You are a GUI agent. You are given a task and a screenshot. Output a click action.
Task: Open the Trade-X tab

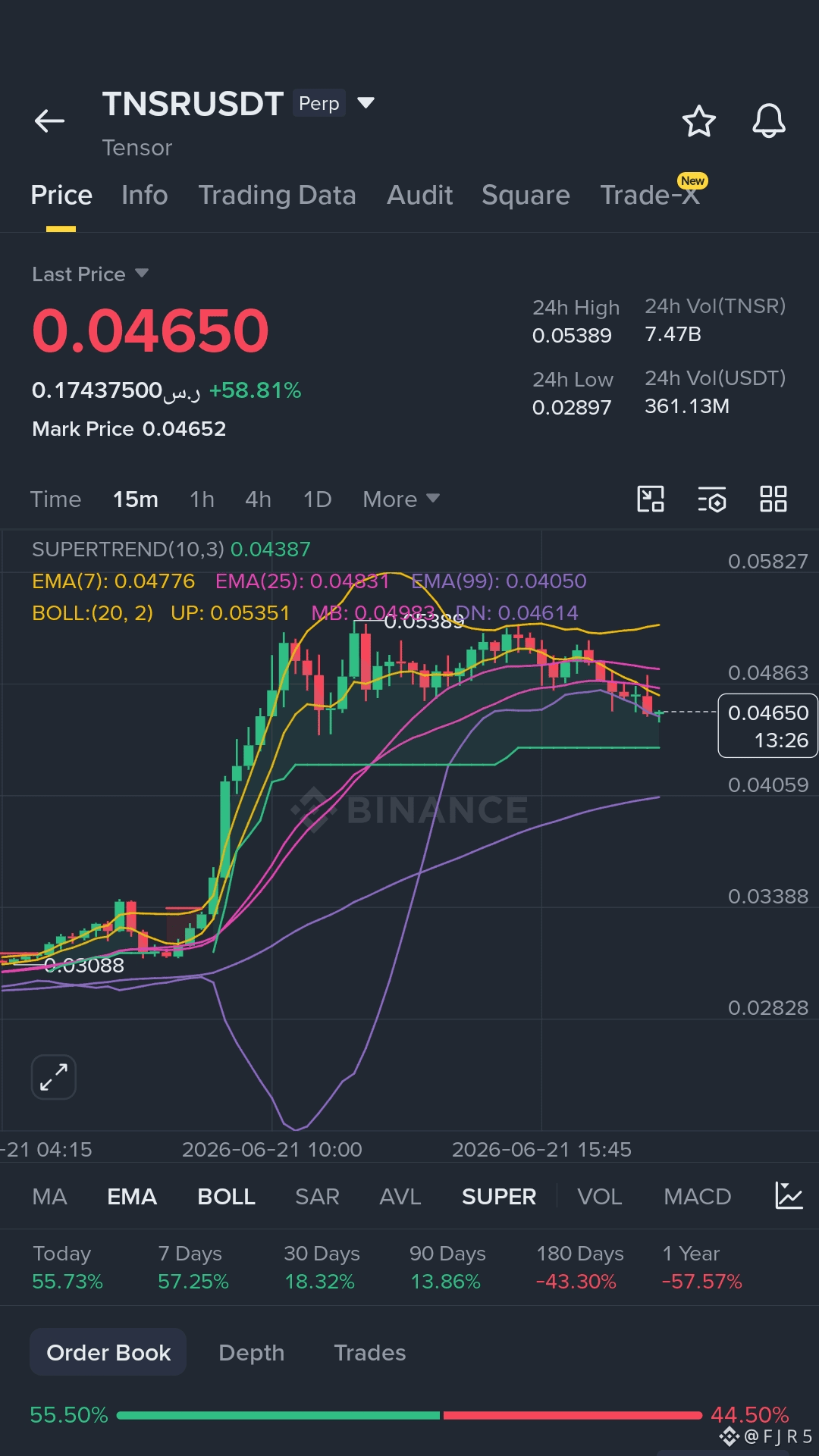pyautogui.click(x=649, y=195)
